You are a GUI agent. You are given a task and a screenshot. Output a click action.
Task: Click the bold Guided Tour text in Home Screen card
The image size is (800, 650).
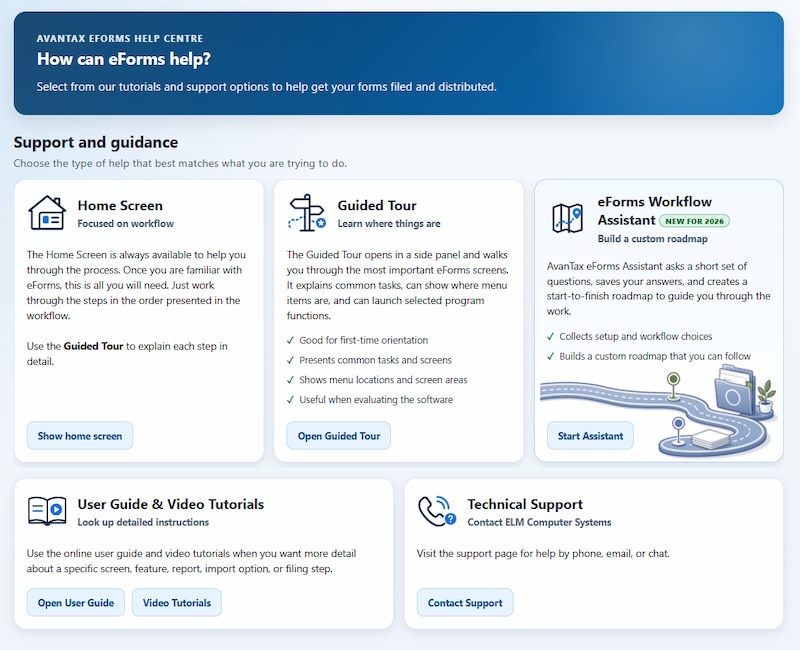click(x=93, y=346)
